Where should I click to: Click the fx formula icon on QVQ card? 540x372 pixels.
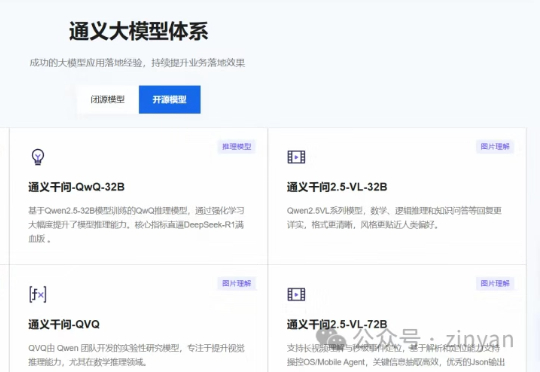click(x=38, y=294)
